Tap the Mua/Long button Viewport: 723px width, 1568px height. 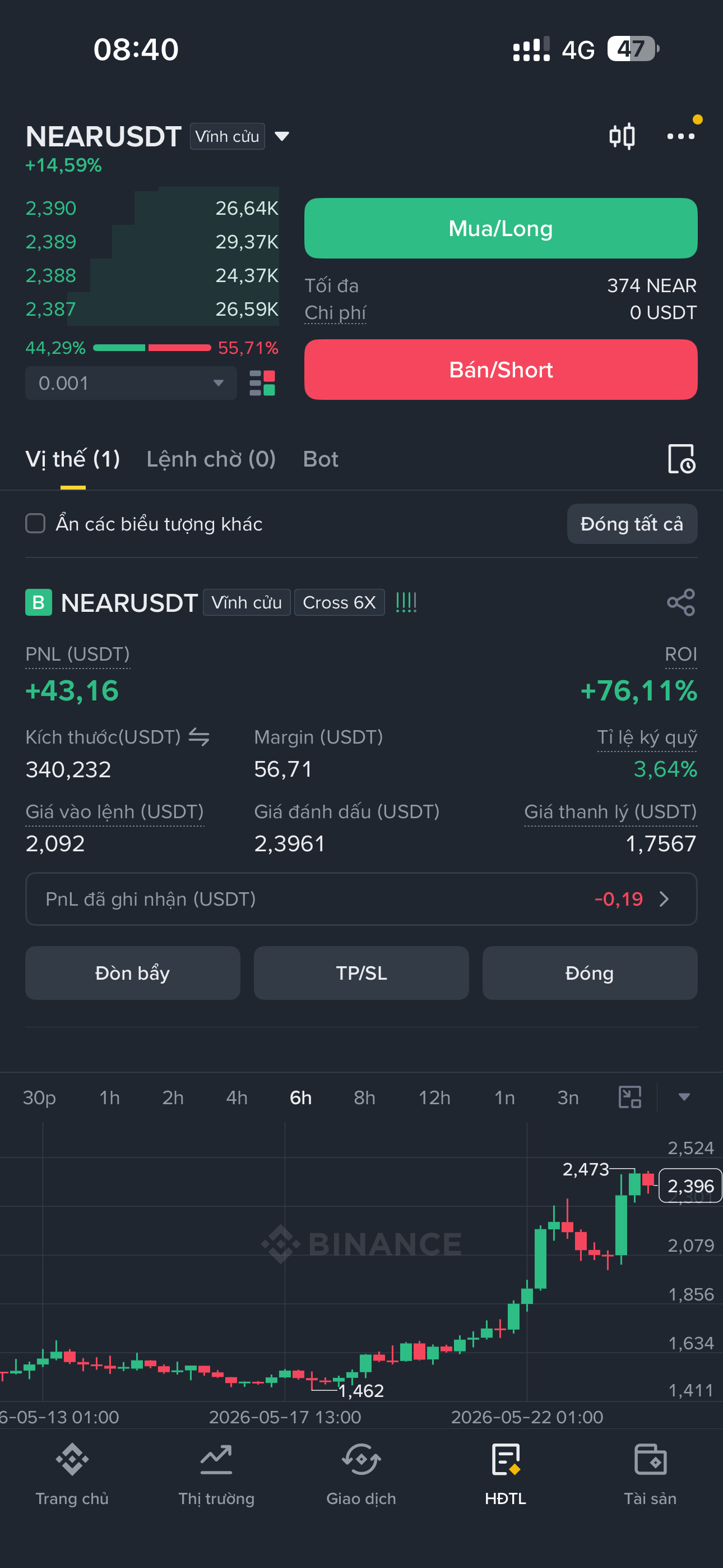click(x=500, y=228)
